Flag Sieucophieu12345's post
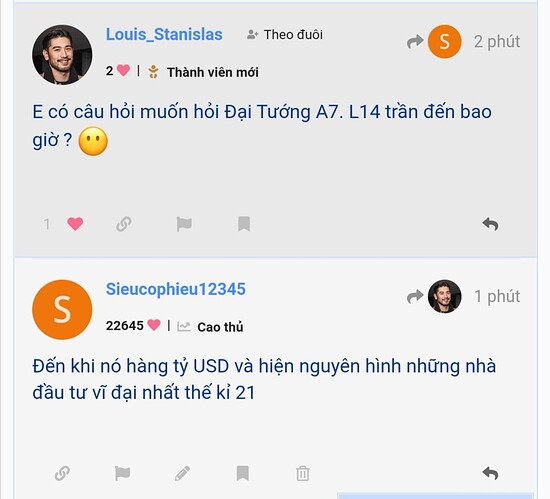Viewport: 550px width, 499px height. (122, 473)
